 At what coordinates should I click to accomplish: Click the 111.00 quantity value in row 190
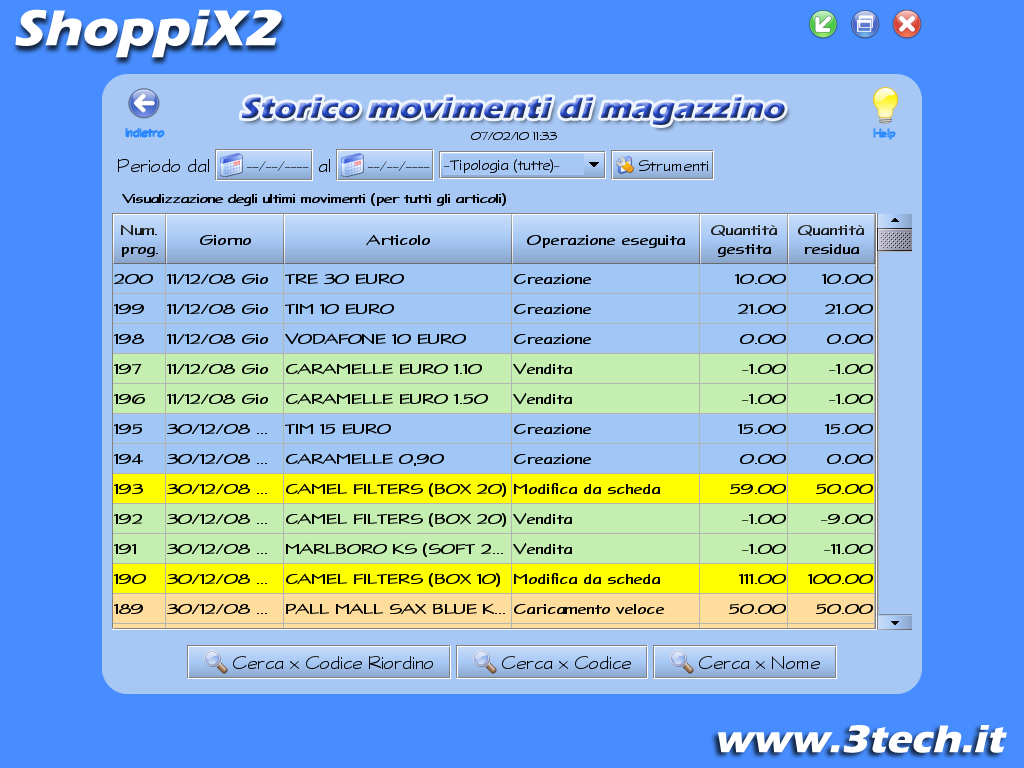(744, 579)
